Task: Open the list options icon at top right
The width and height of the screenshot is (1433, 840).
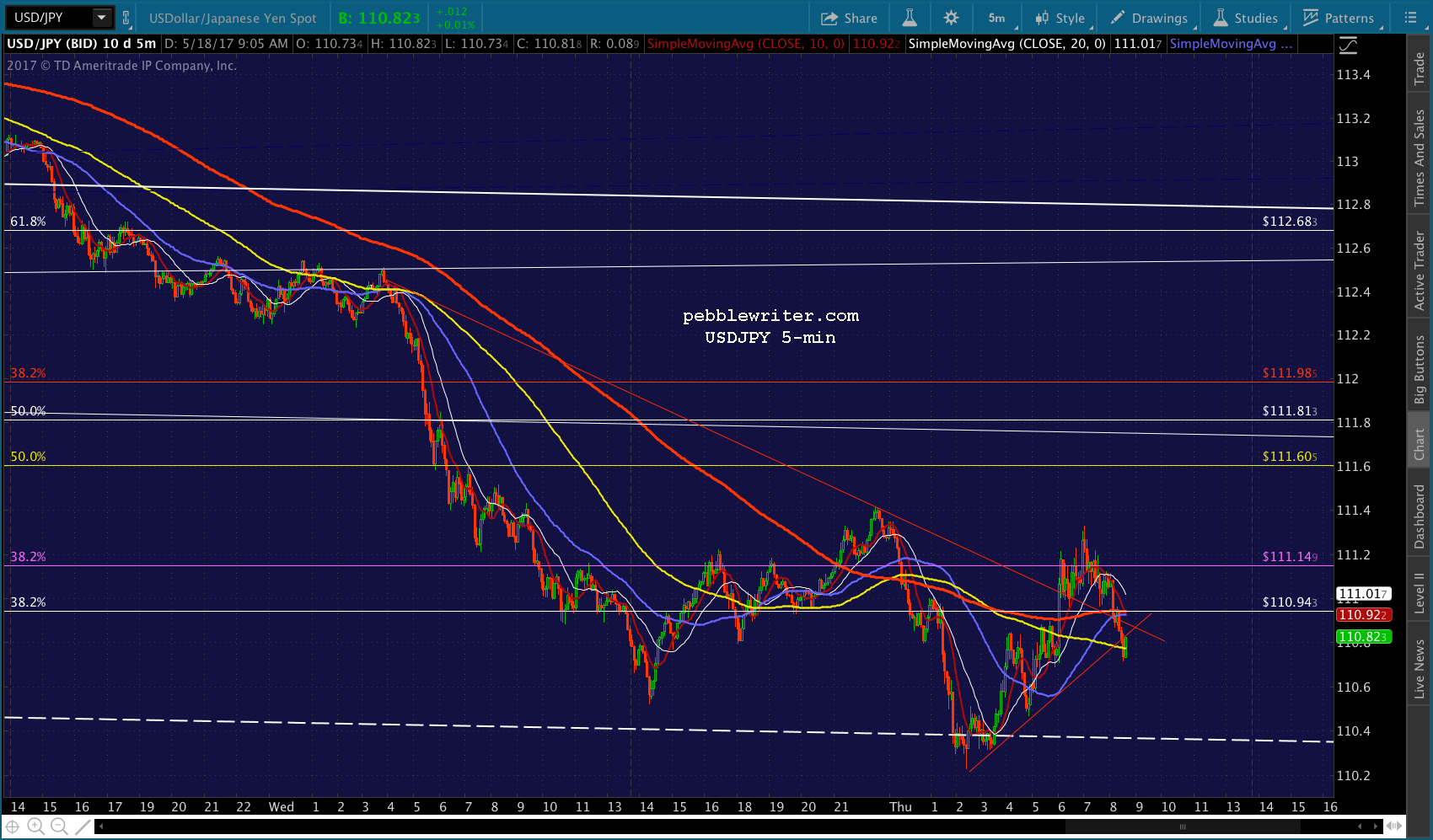Action: pos(1410,18)
